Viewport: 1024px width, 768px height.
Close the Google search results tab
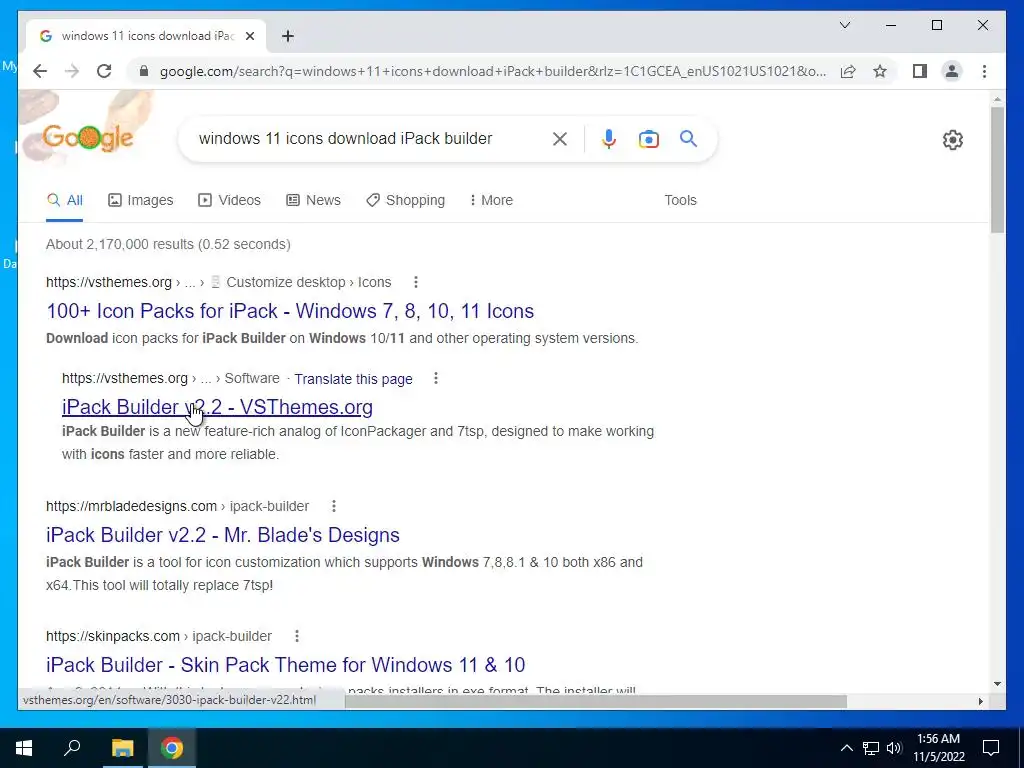(x=249, y=36)
